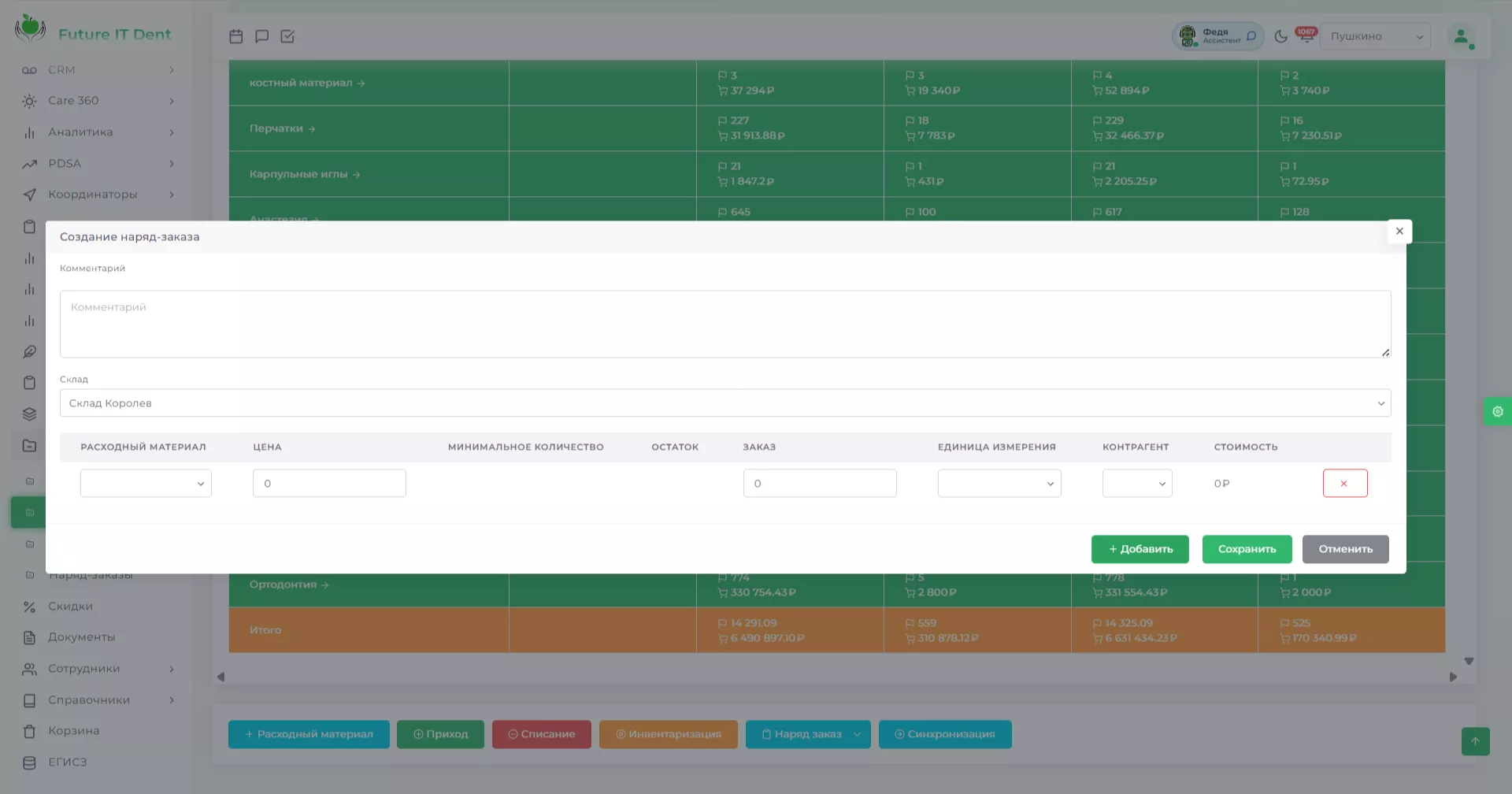Expand the Справочники sidebar menu

click(98, 700)
